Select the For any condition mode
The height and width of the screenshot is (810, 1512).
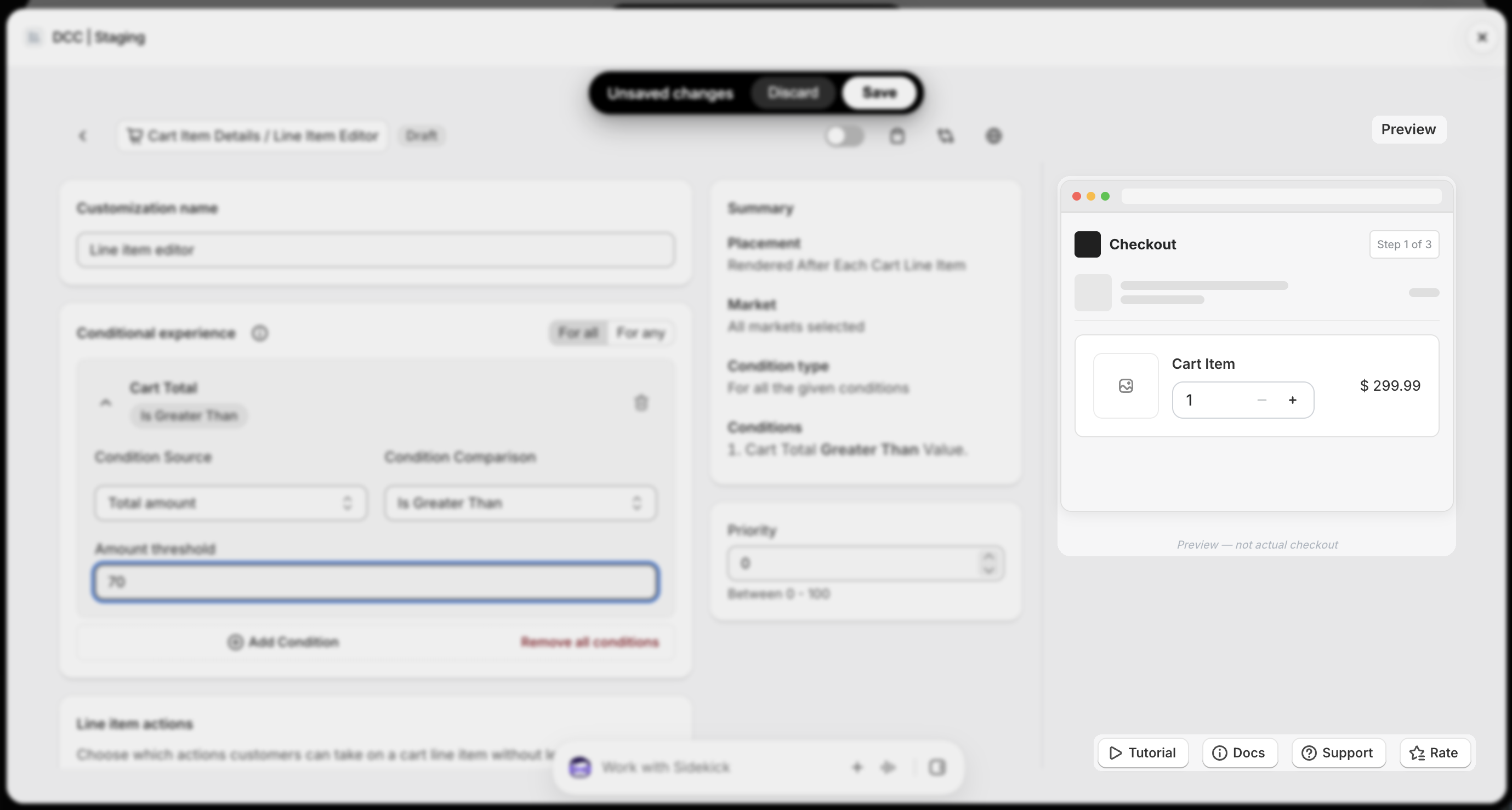click(x=640, y=333)
